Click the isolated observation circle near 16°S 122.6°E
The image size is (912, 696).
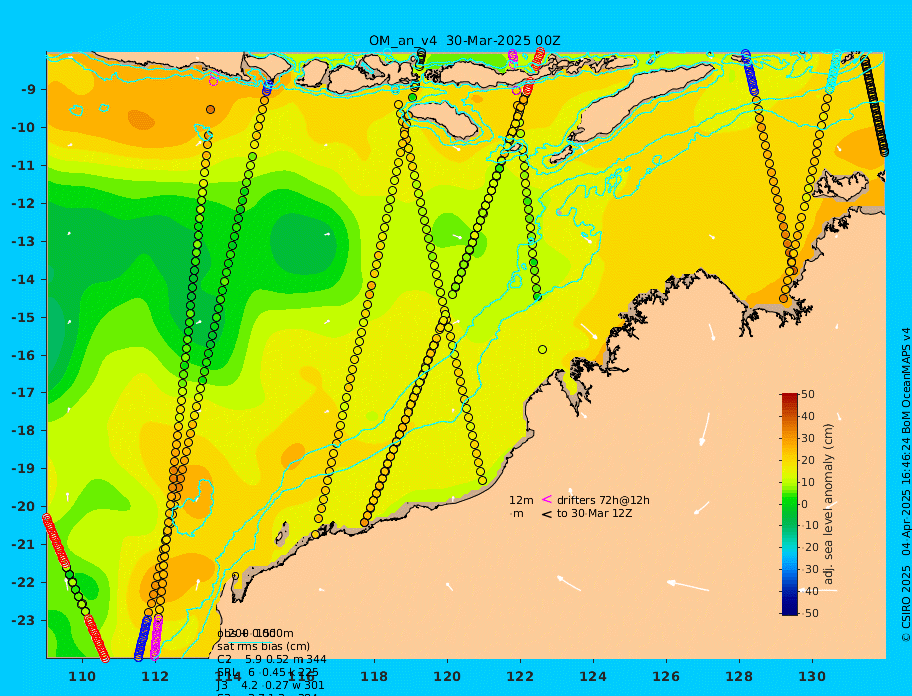click(542, 349)
